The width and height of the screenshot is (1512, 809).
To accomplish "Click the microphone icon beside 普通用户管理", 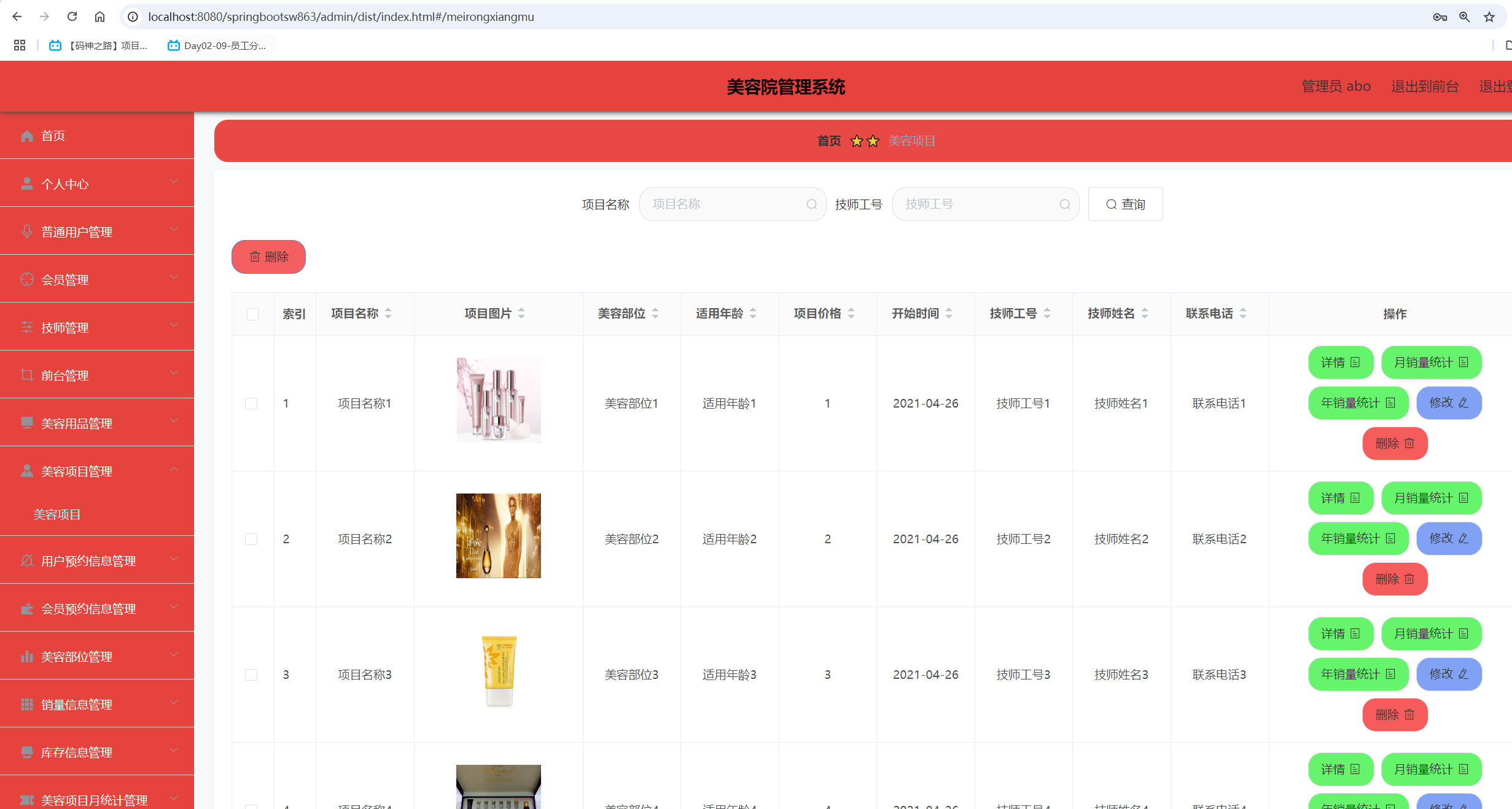I will 27,231.
